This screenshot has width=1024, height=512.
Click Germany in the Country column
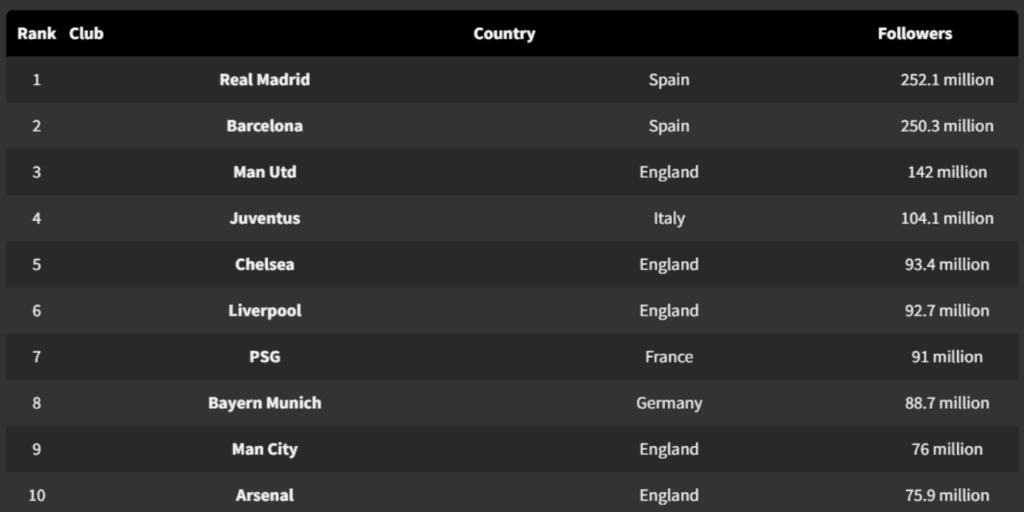point(668,403)
